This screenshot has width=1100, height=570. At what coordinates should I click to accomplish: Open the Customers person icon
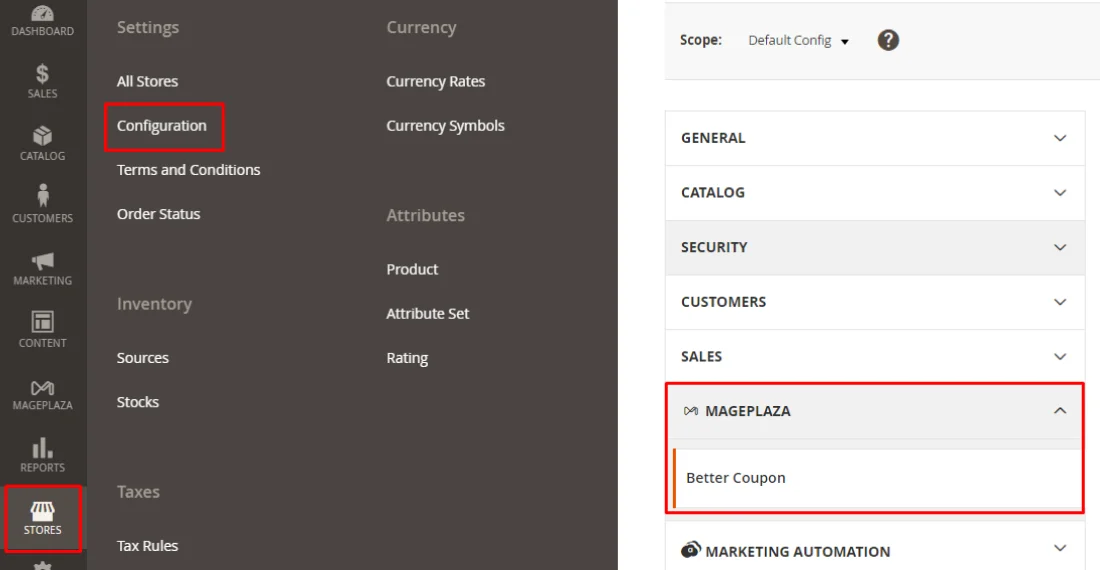pos(42,196)
